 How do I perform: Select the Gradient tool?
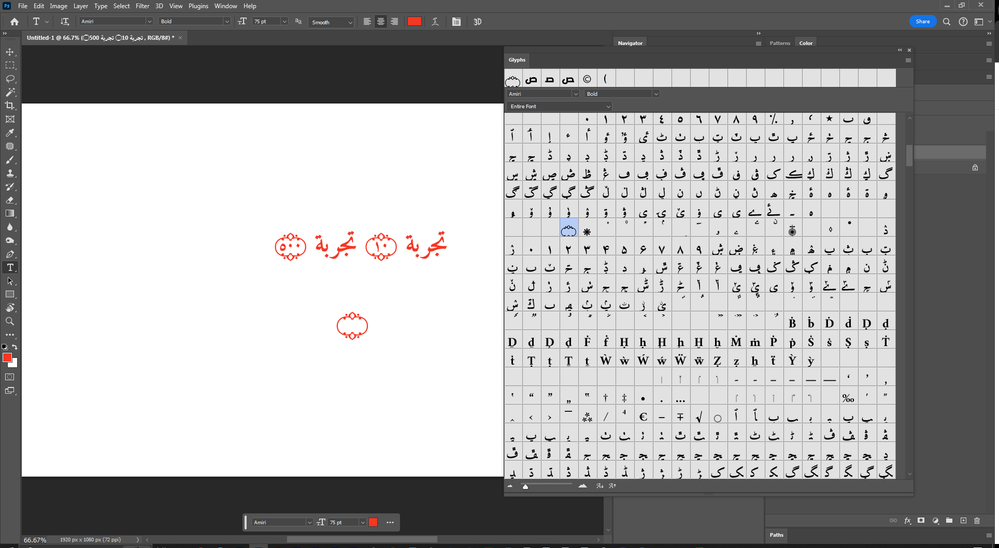10,213
